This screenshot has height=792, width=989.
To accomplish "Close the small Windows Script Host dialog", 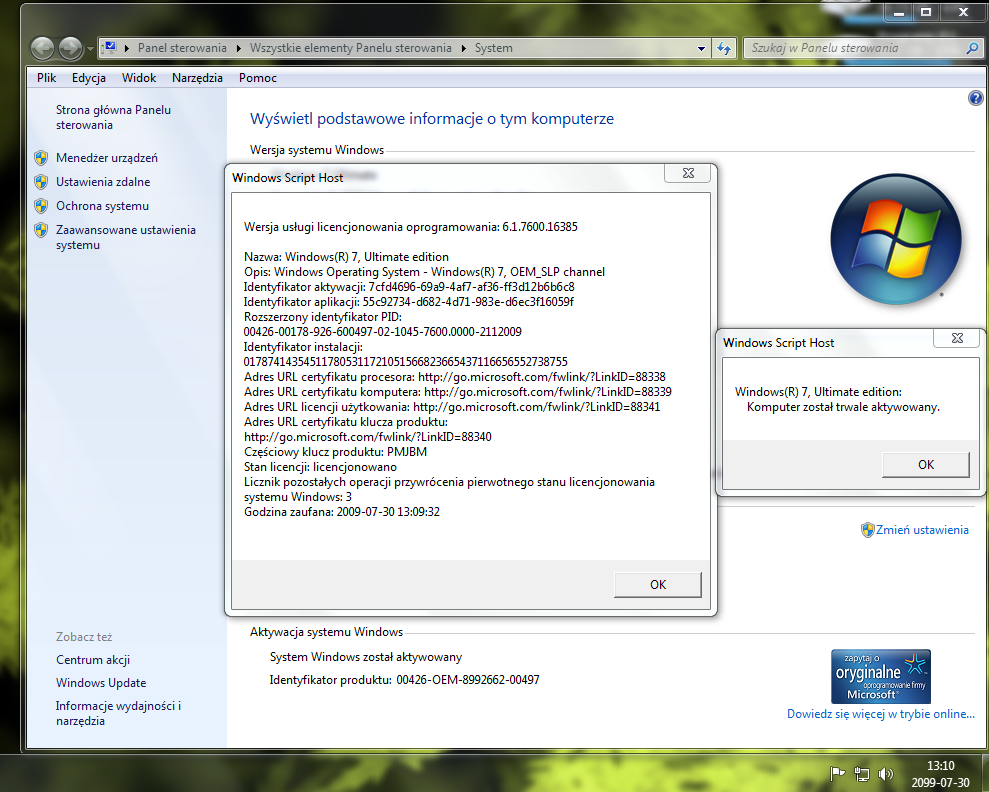I will (956, 339).
